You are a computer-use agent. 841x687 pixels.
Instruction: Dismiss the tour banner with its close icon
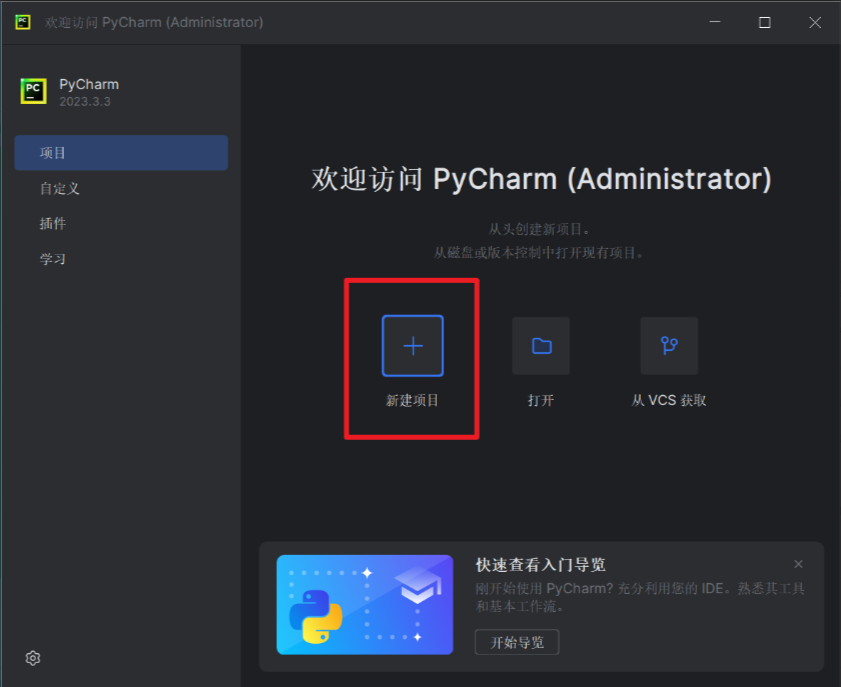coord(798,564)
